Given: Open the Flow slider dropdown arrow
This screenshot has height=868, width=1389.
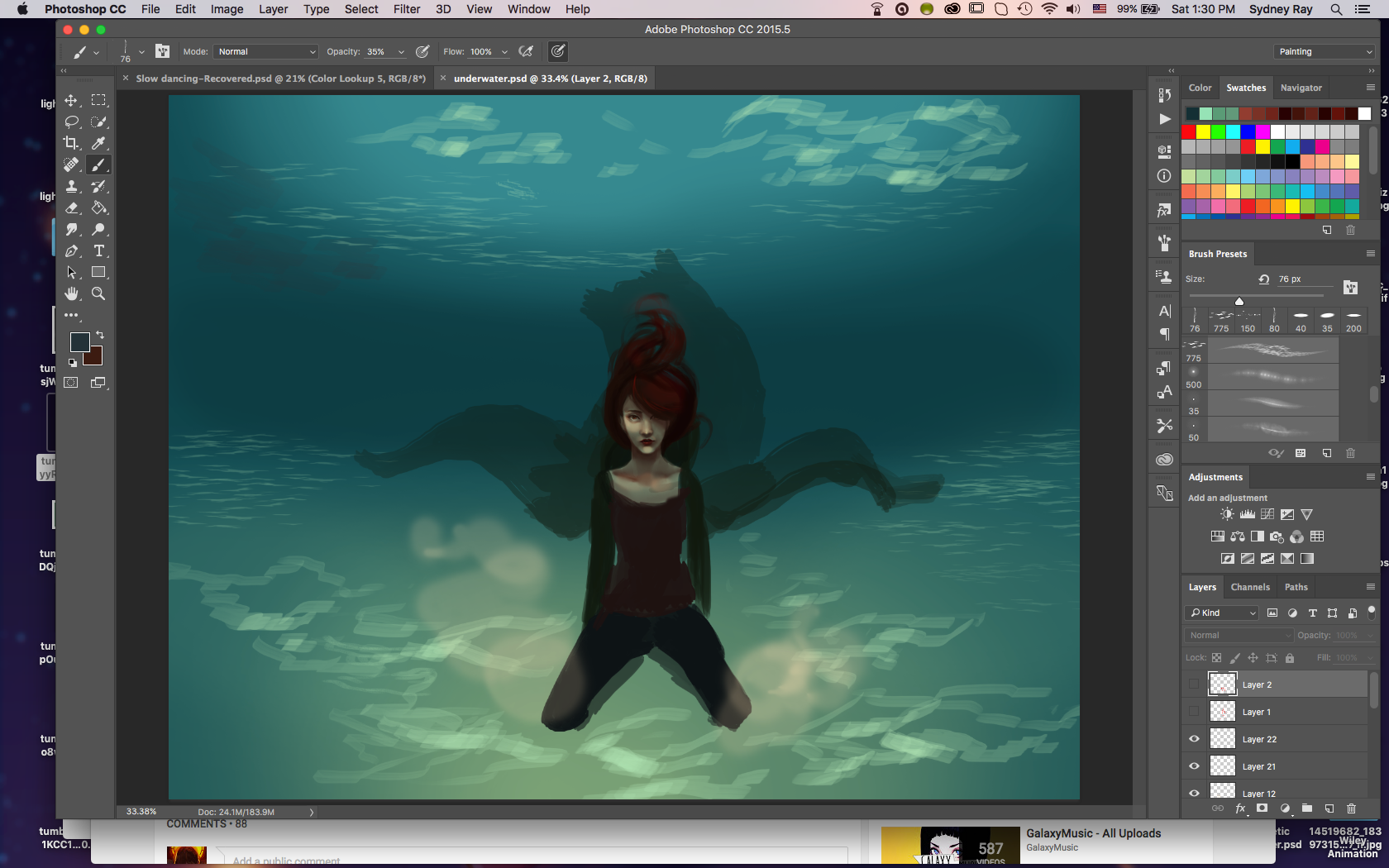Looking at the screenshot, I should (504, 52).
